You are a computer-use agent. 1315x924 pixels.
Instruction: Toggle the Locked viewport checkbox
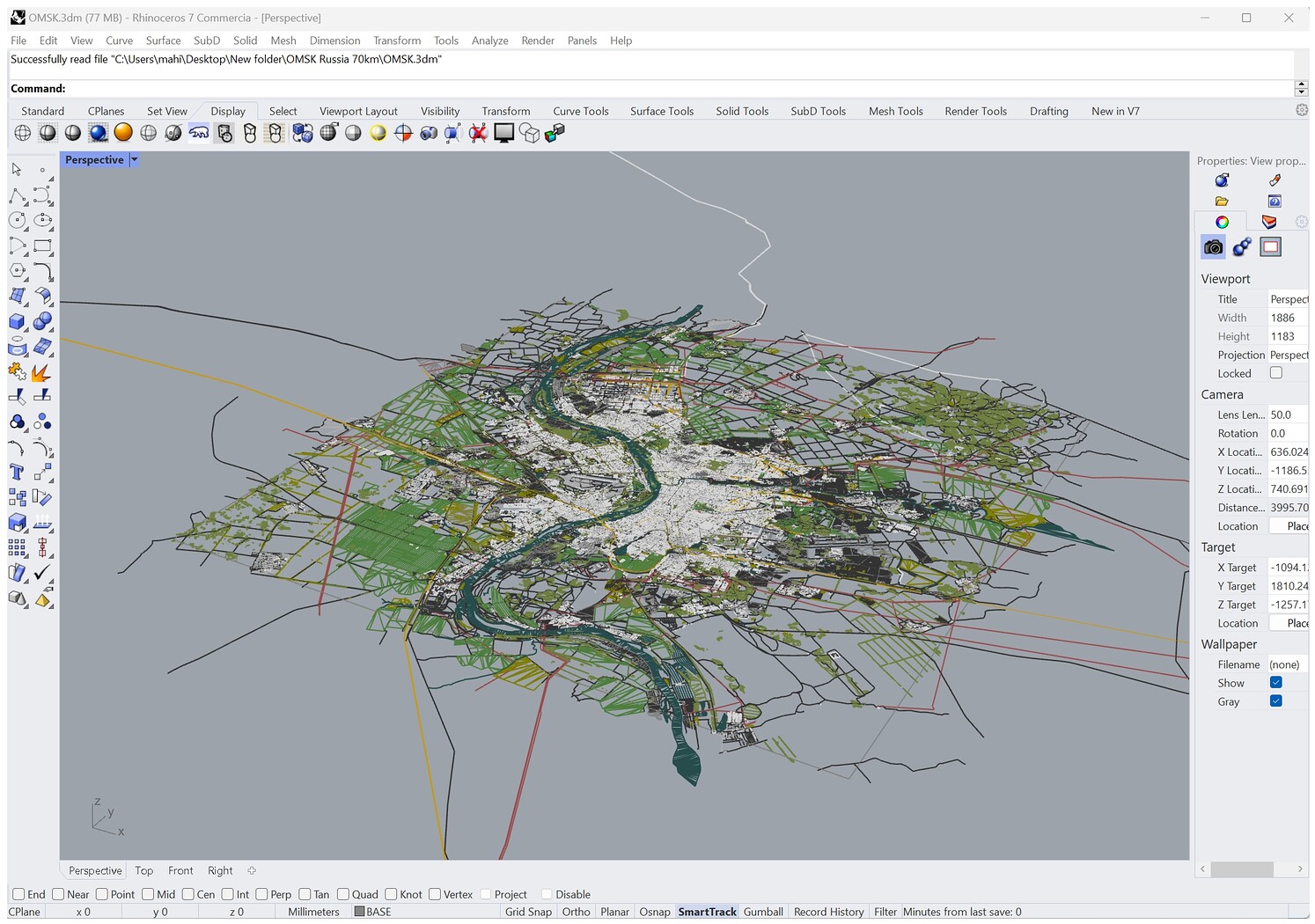(1275, 373)
